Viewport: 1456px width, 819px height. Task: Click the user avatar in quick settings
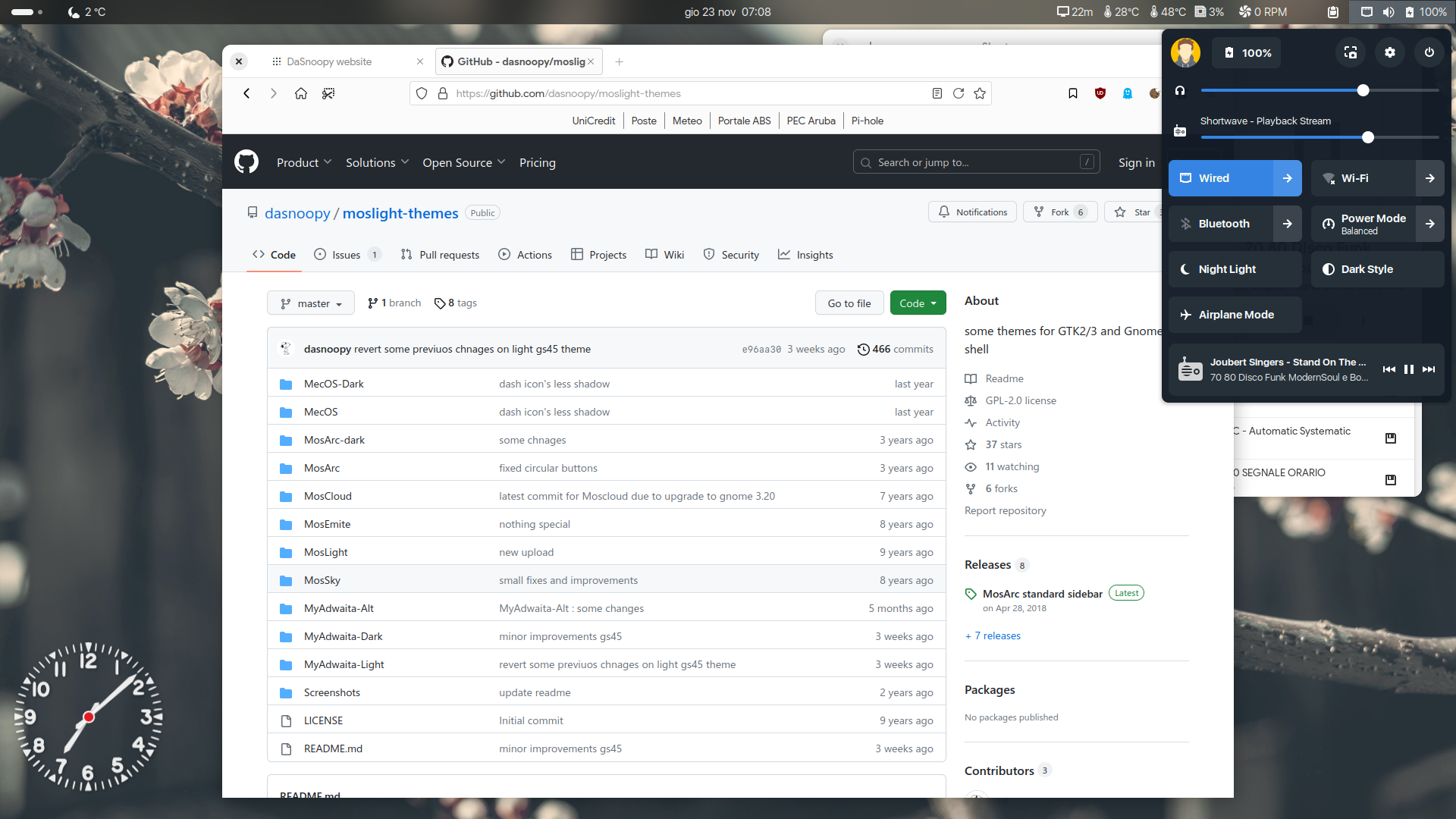[1185, 52]
